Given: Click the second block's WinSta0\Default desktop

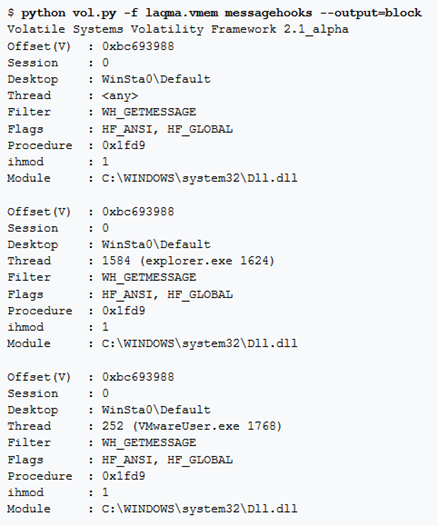Looking at the screenshot, I should click(156, 244).
